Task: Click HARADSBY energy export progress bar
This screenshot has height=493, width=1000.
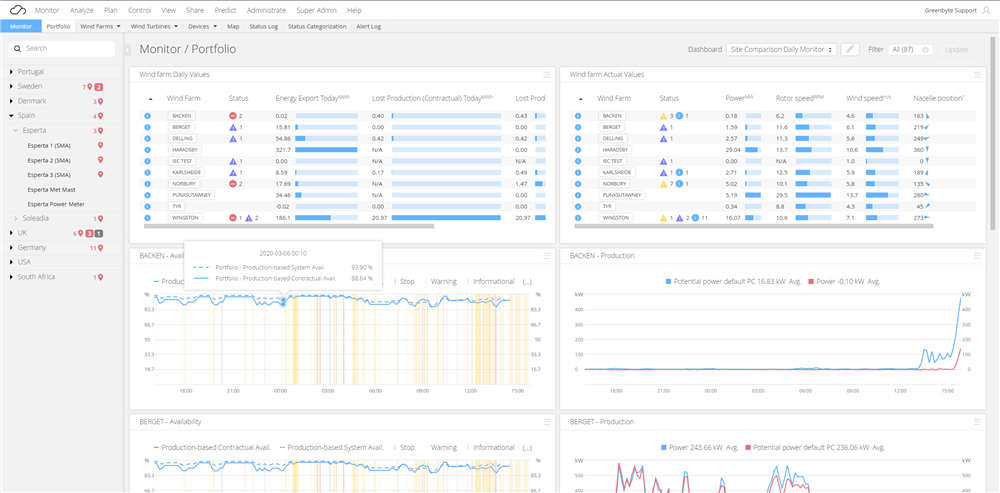Action: (x=326, y=150)
